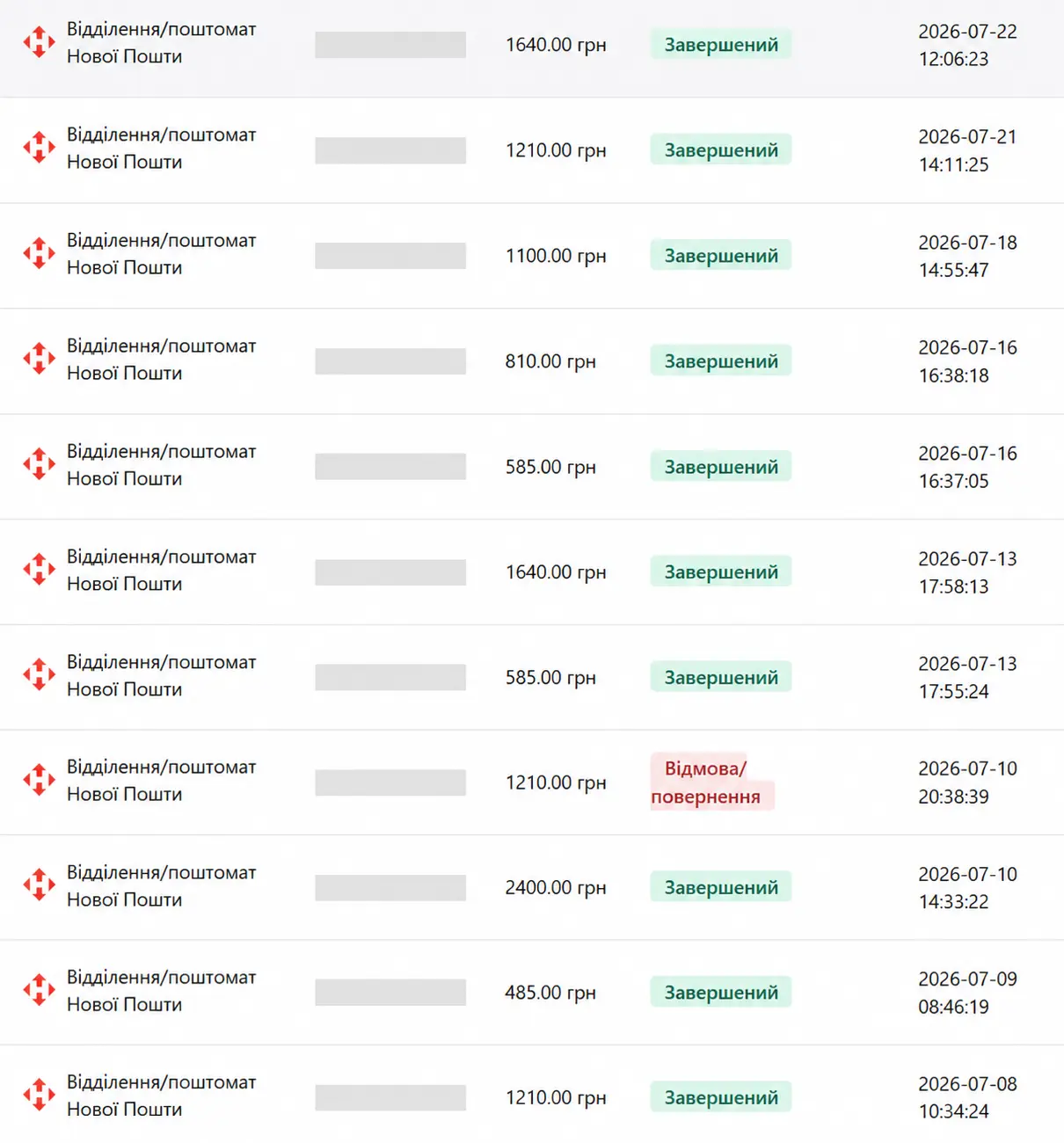Image resolution: width=1064 pixels, height=1143 pixels.
Task: Open the 585.00 грн order at 17:55:24
Action: (532, 677)
